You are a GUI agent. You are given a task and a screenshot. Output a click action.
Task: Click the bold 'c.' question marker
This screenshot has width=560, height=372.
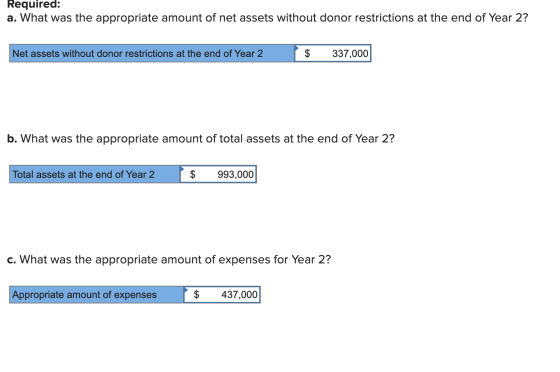(11, 260)
